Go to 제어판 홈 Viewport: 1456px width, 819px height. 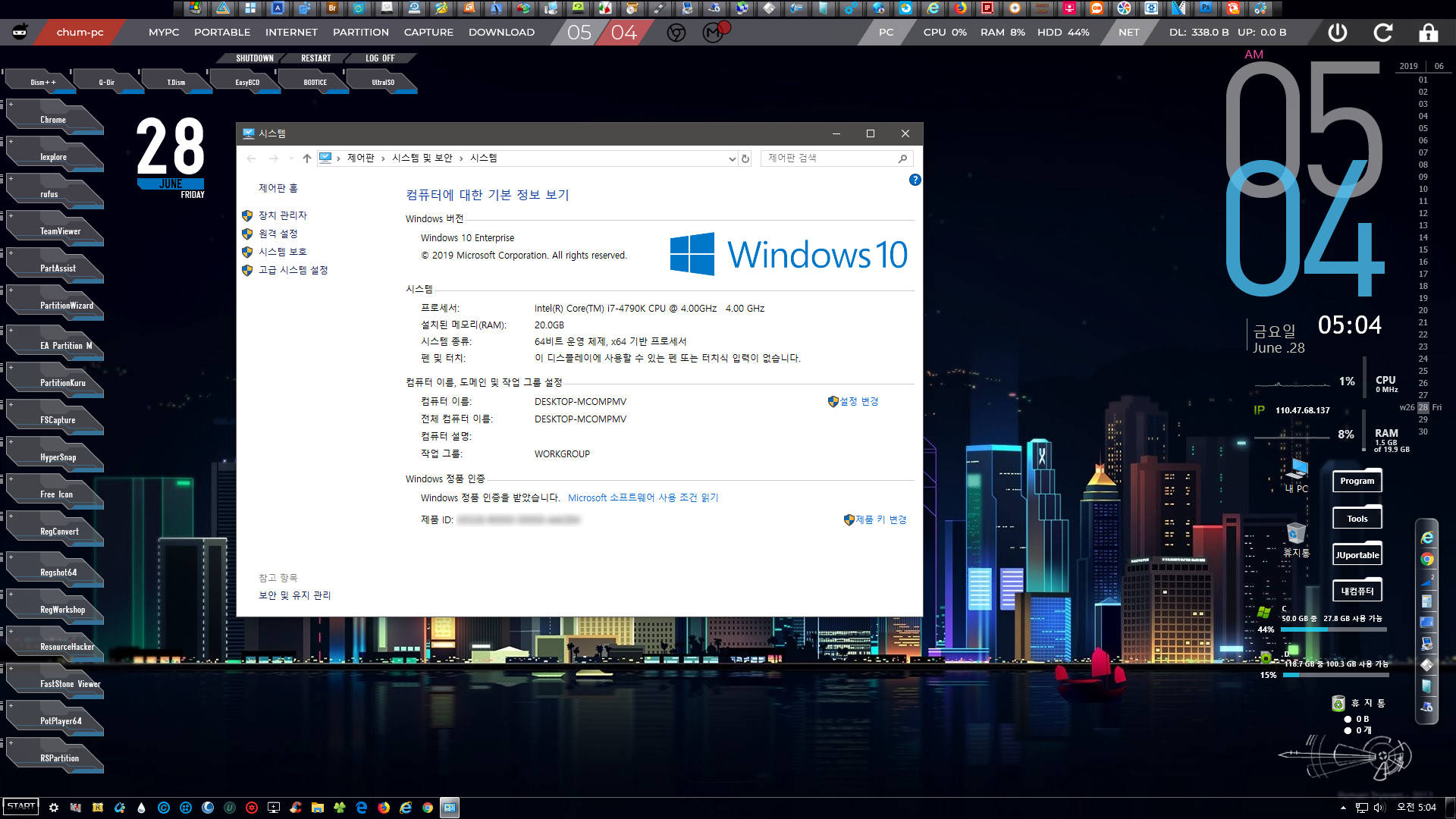(x=278, y=188)
